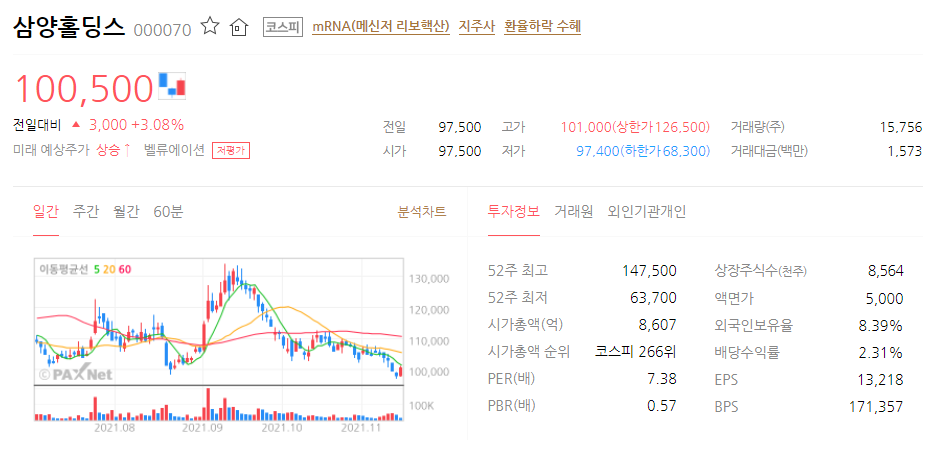Click the 액면가 value 5,000

[885, 298]
